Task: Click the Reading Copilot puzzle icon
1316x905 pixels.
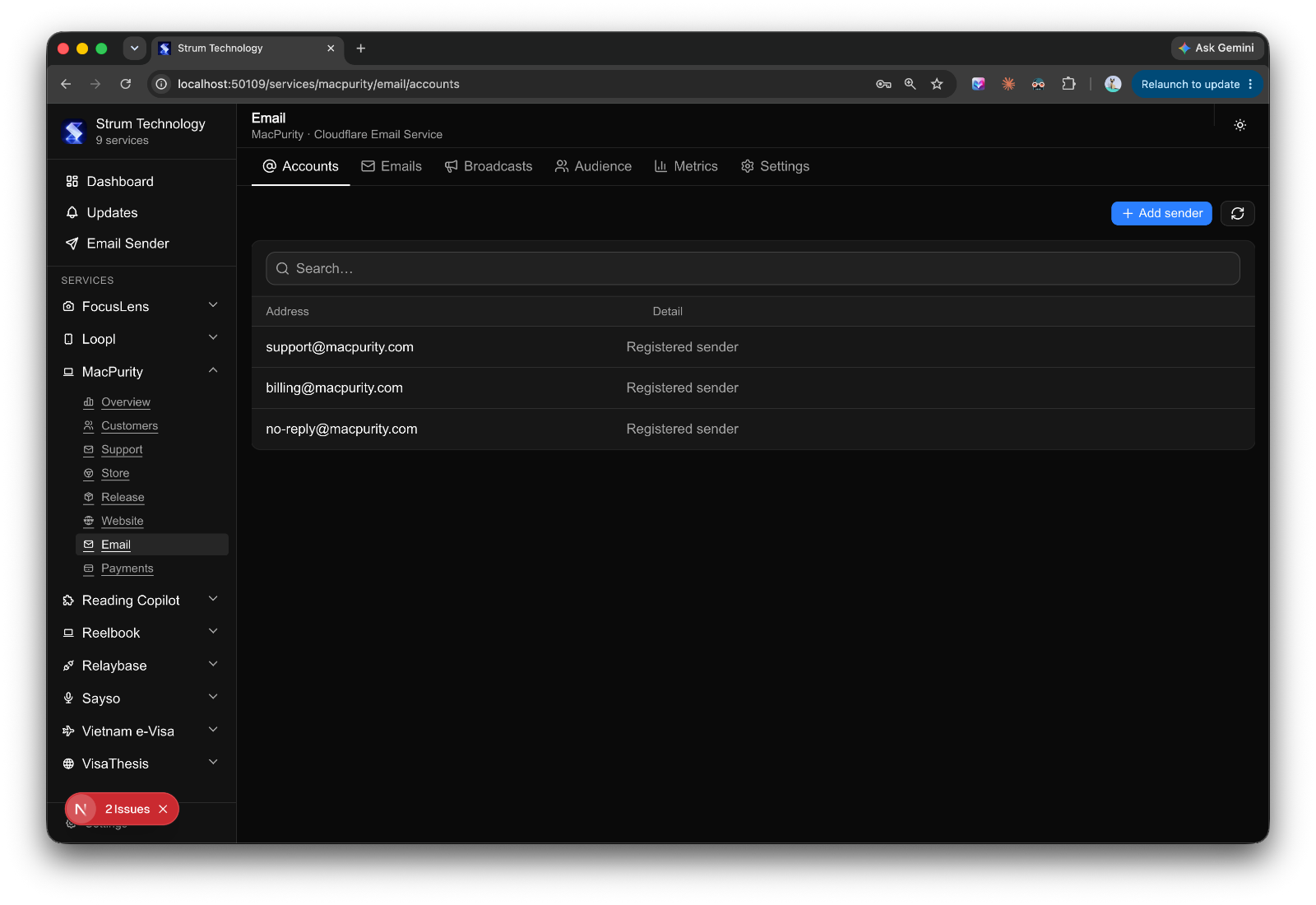Action: (x=68, y=601)
